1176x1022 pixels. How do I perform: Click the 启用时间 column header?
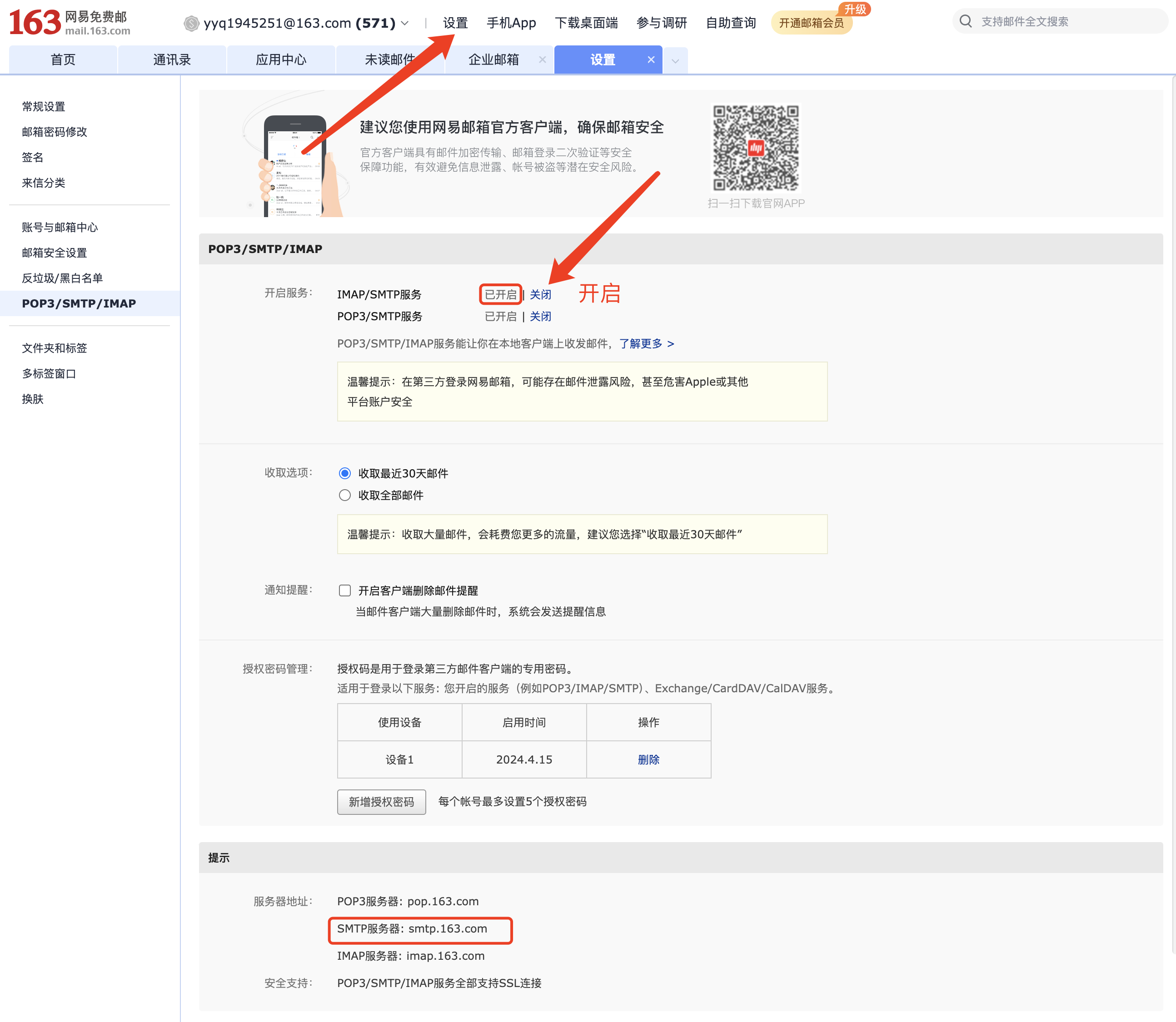coord(524,723)
